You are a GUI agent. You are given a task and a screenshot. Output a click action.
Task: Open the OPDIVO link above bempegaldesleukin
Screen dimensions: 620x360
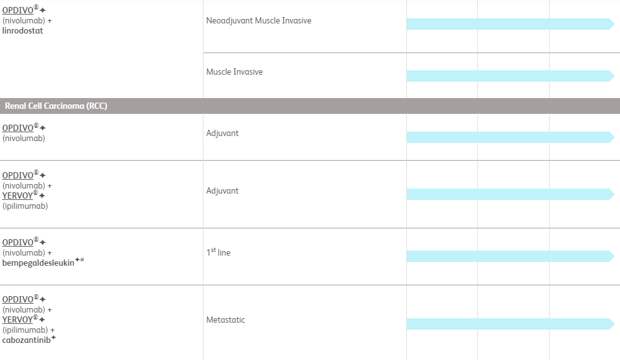click(18, 243)
